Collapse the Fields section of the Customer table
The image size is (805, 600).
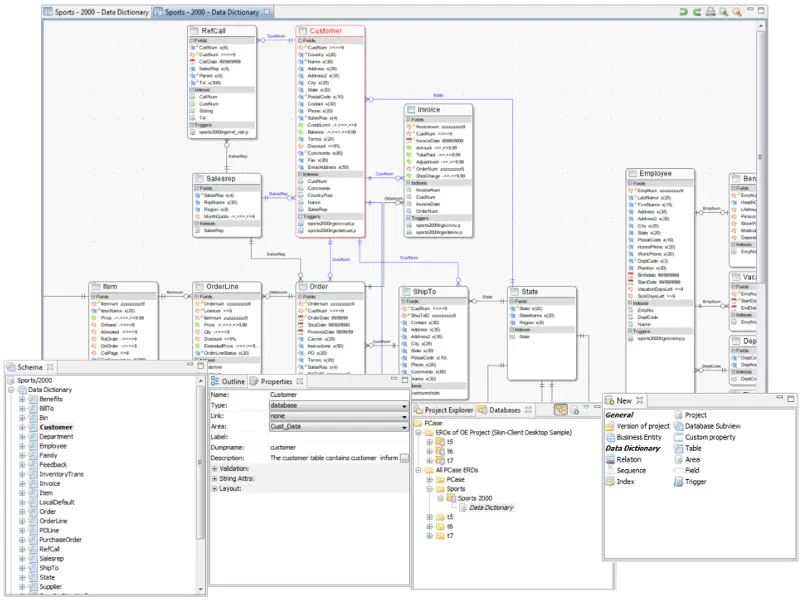point(301,40)
